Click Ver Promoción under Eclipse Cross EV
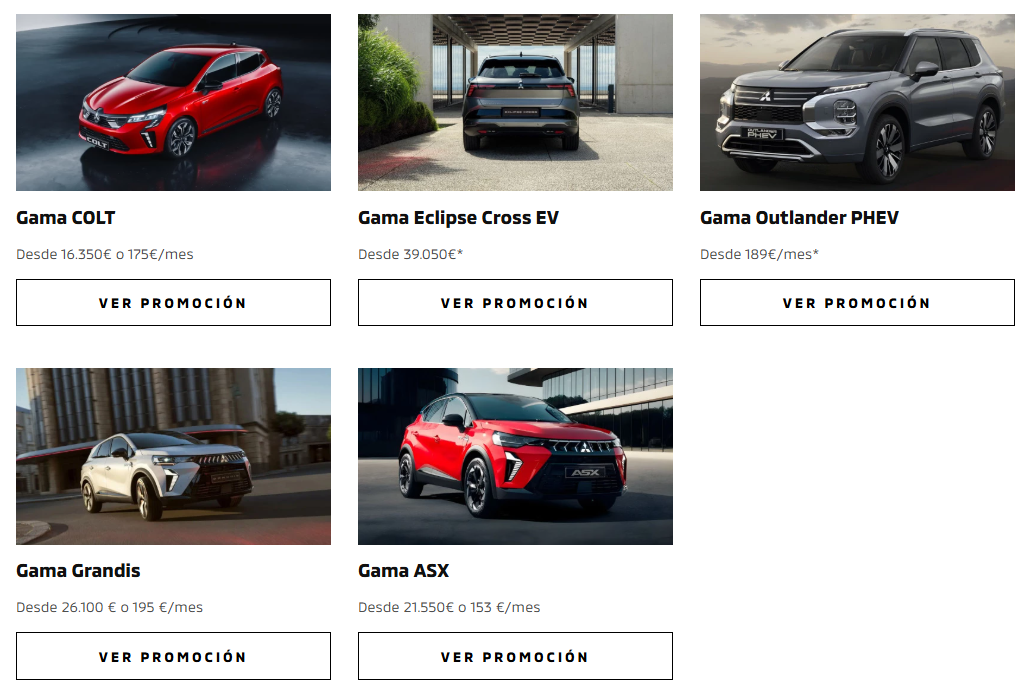This screenshot has height=692, width=1031. click(516, 303)
